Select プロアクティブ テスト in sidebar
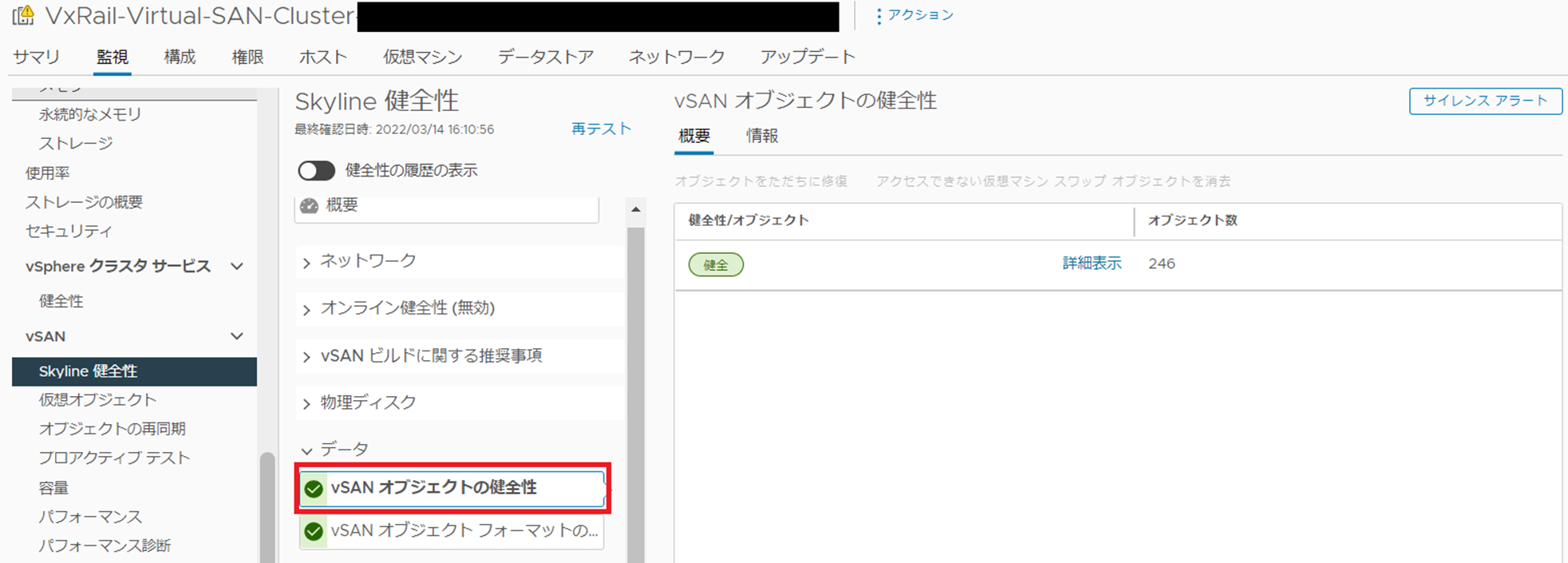The image size is (1568, 563). coord(114,458)
